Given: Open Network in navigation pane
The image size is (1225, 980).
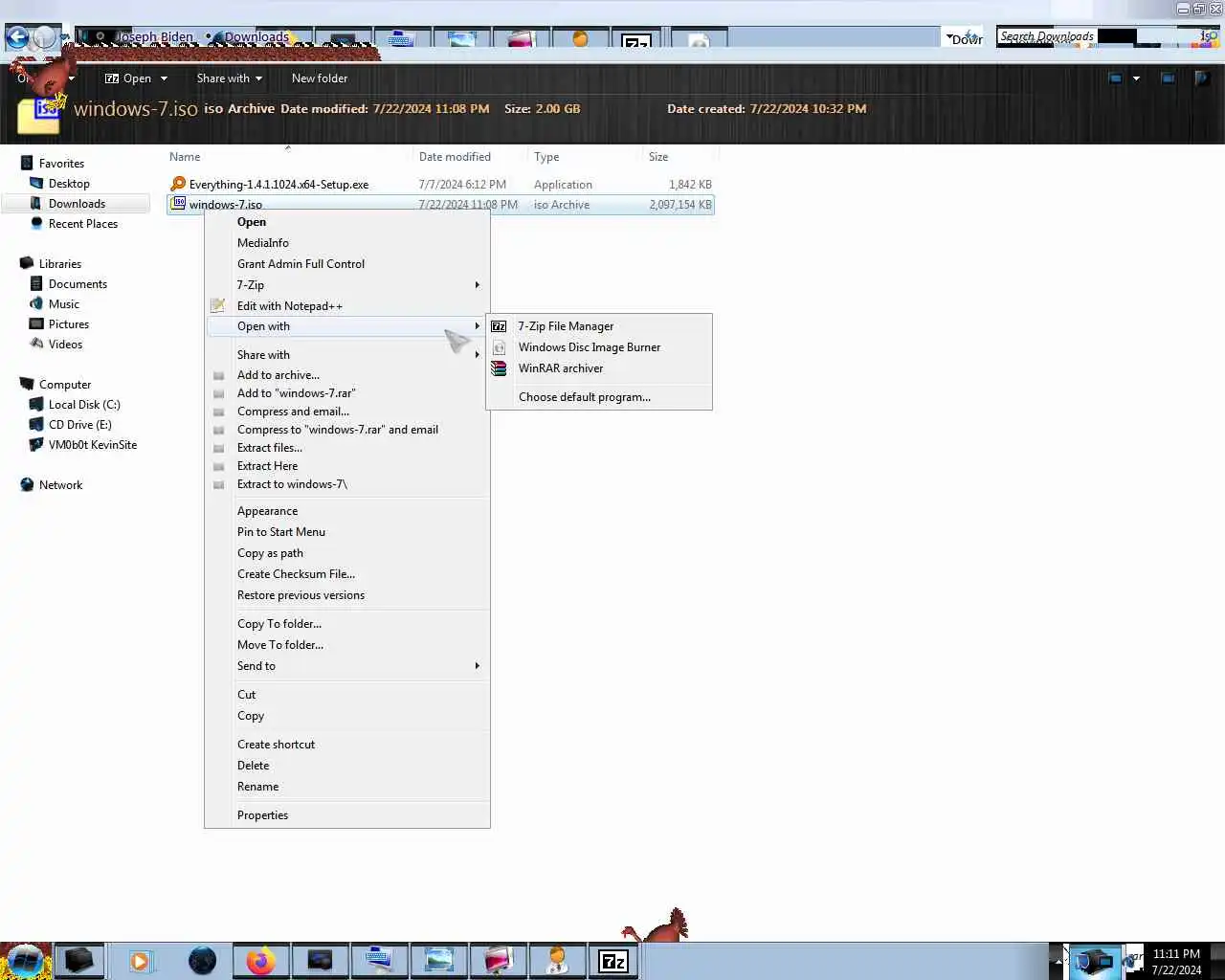Looking at the screenshot, I should (60, 485).
